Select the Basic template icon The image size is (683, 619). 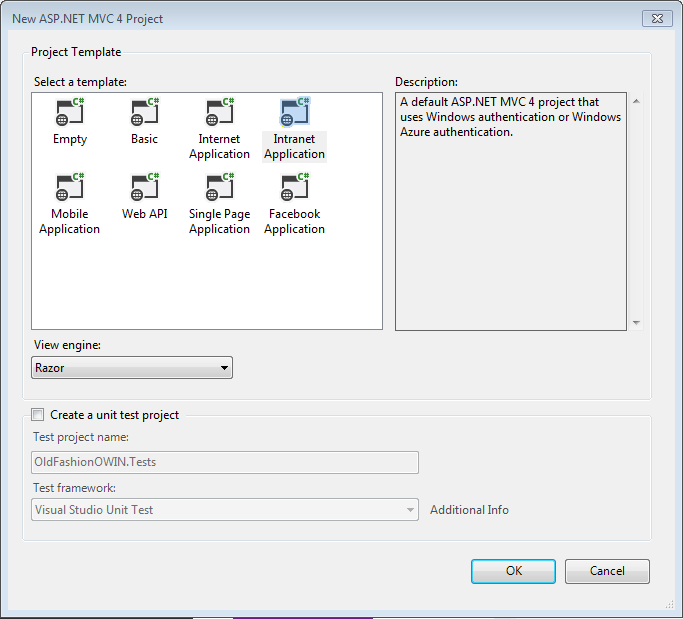(145, 112)
